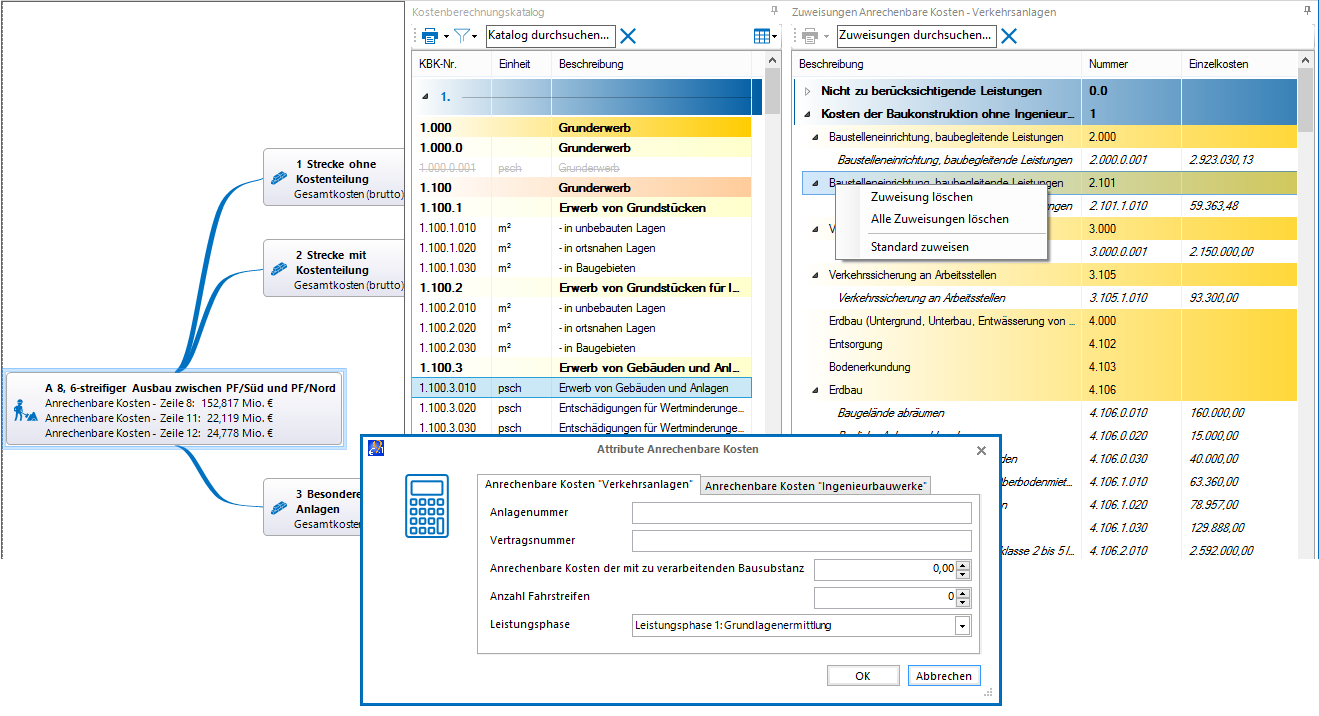The height and width of the screenshot is (716, 1319).
Task: Select catalog row 1.100.3.010 Erwerb von Gebäuden
Action: (x=581, y=388)
